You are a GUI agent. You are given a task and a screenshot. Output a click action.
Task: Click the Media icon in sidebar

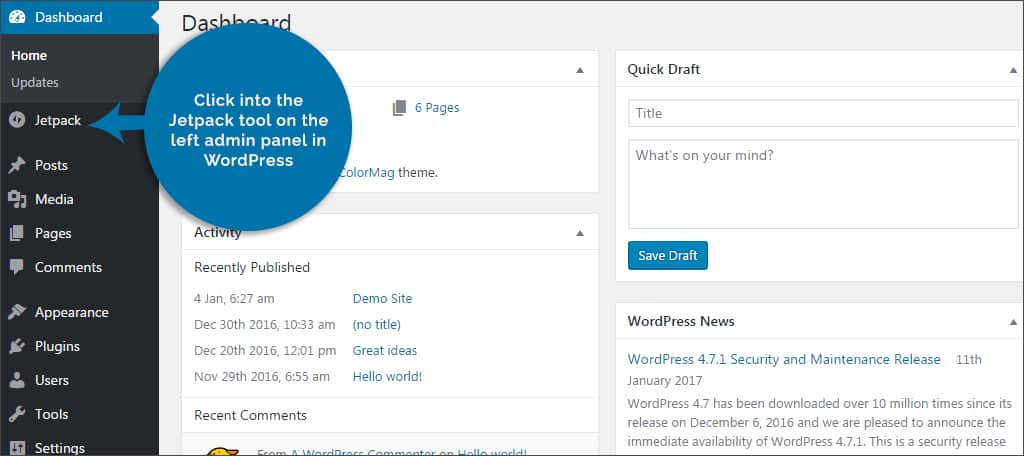coord(17,199)
